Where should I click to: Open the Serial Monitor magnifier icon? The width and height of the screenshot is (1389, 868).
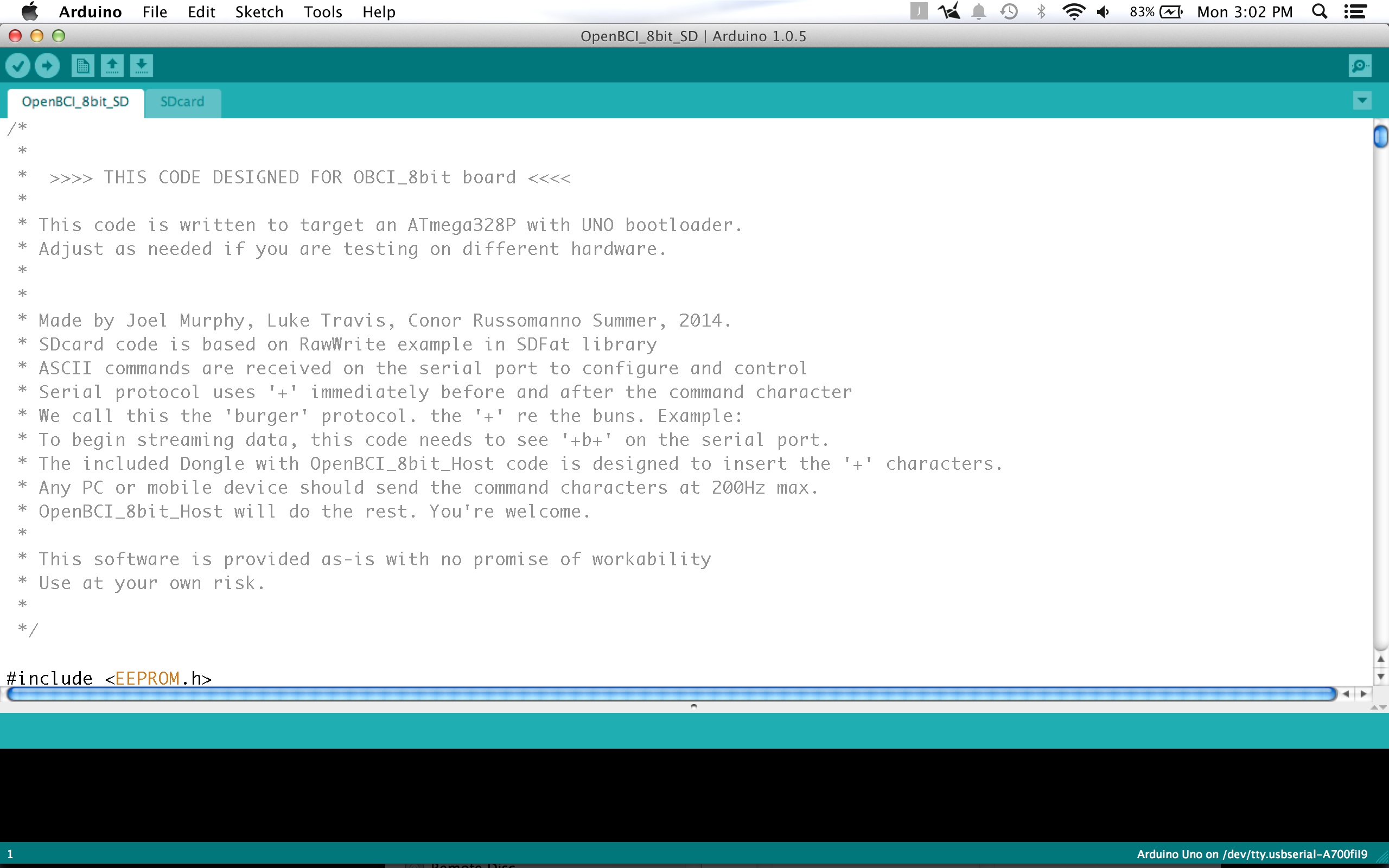coord(1360,66)
